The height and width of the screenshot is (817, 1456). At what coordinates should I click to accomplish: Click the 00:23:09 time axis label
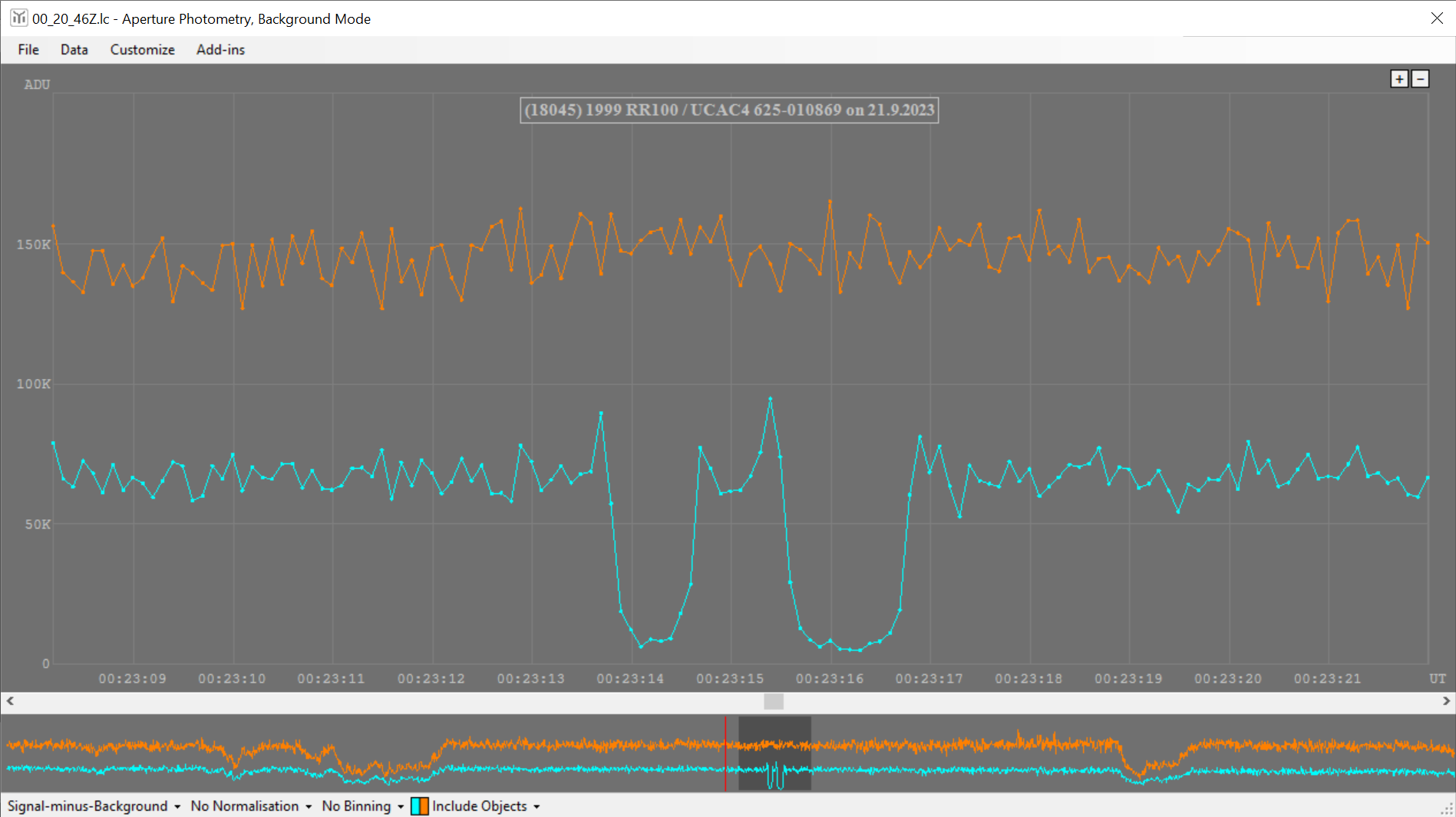tap(132, 679)
